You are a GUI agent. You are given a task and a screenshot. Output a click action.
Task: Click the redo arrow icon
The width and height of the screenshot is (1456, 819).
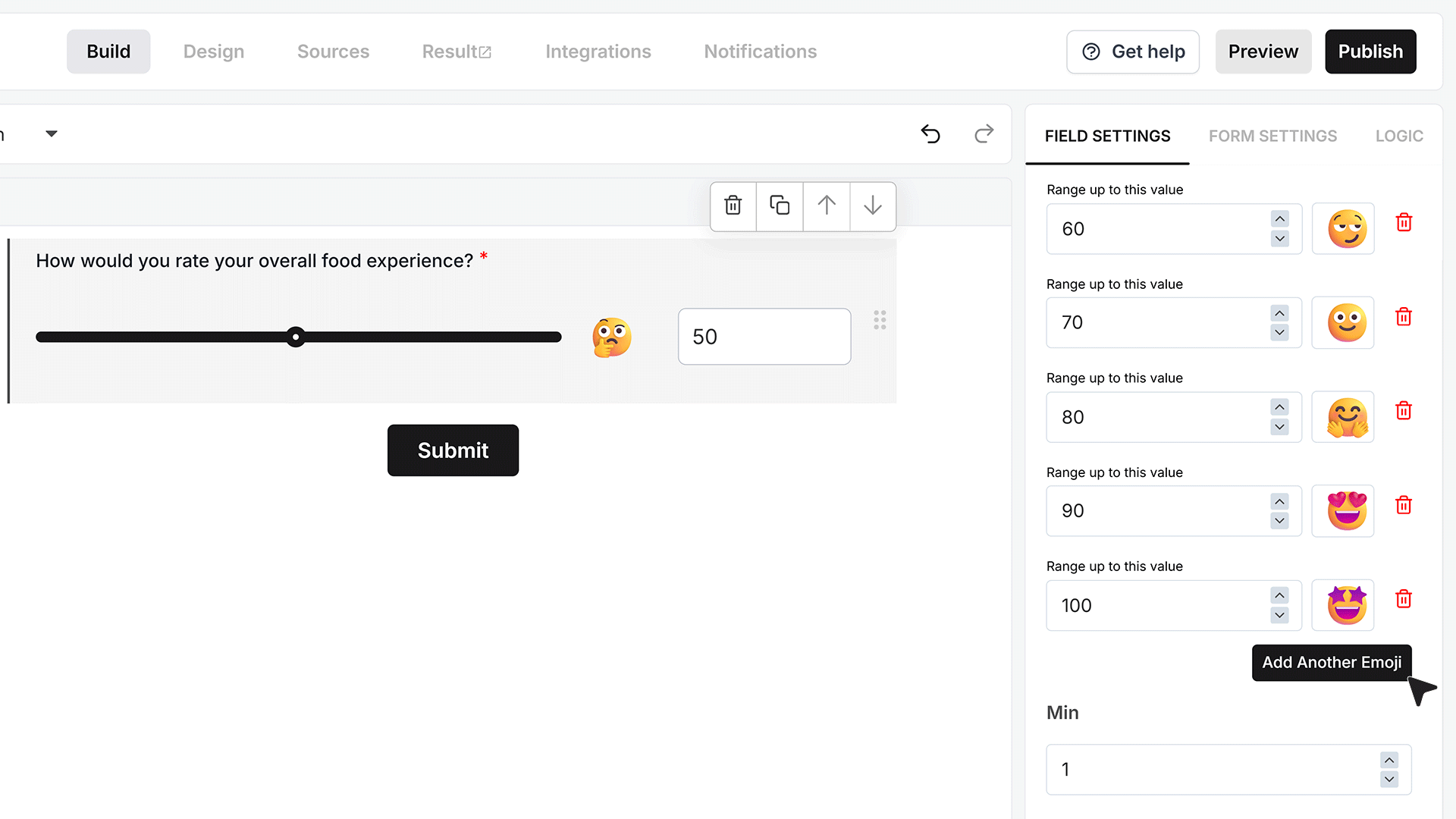[984, 134]
